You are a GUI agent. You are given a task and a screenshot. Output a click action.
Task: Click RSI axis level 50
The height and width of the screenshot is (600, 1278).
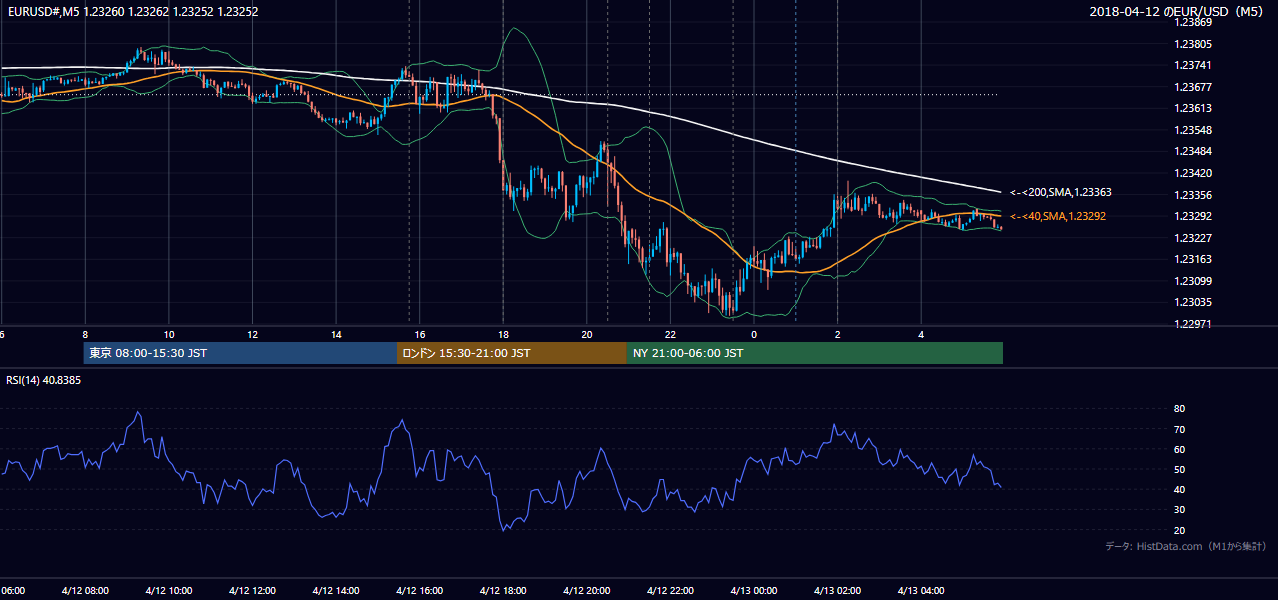[1179, 469]
